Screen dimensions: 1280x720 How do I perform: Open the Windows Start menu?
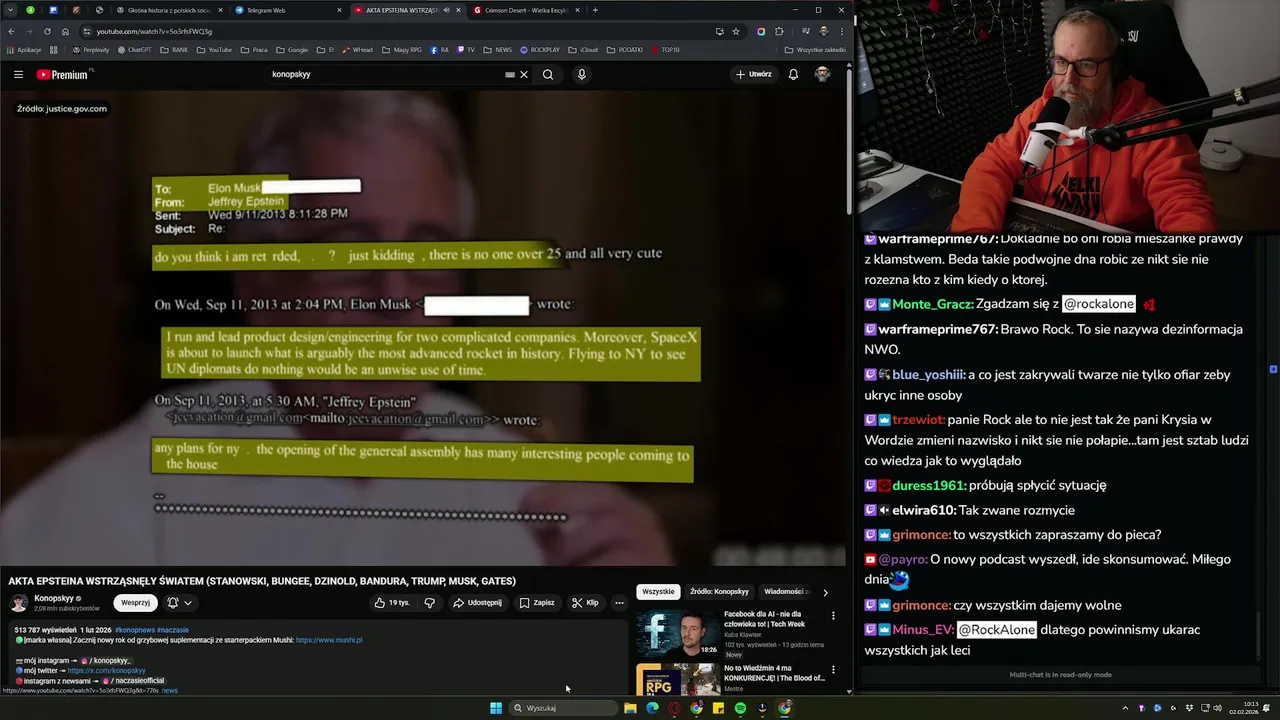point(496,708)
